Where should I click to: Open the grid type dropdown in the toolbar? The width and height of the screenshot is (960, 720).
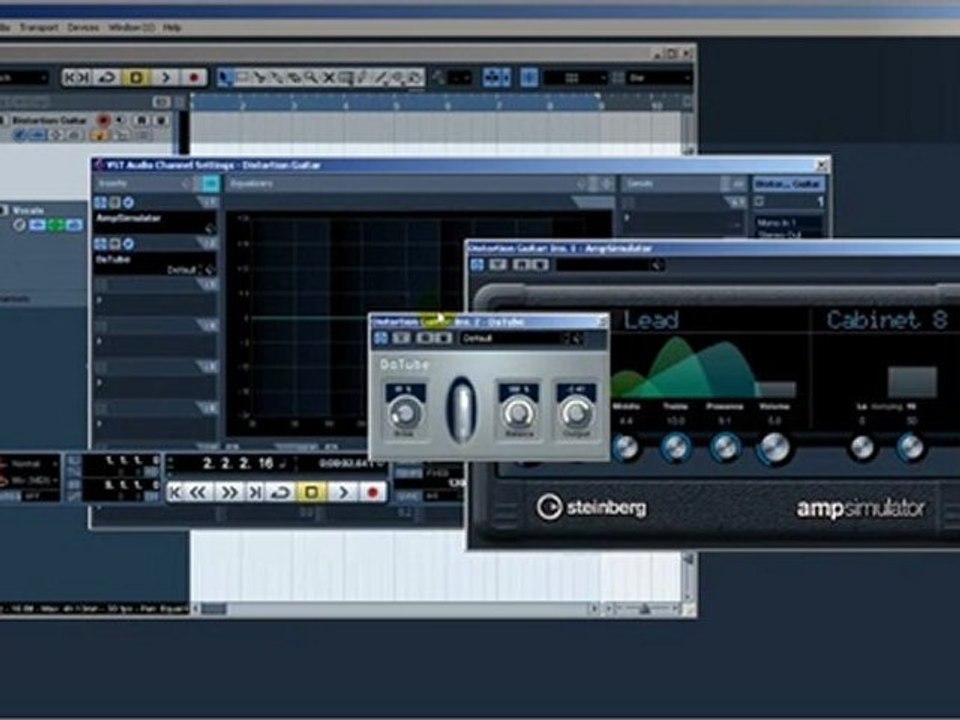click(576, 78)
